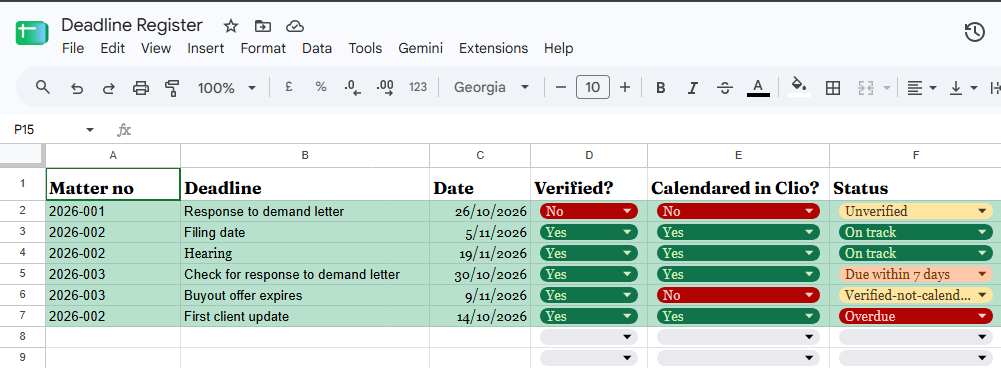Open the Help menu
Image resolution: width=1001 pixels, height=368 pixels.
click(x=559, y=49)
